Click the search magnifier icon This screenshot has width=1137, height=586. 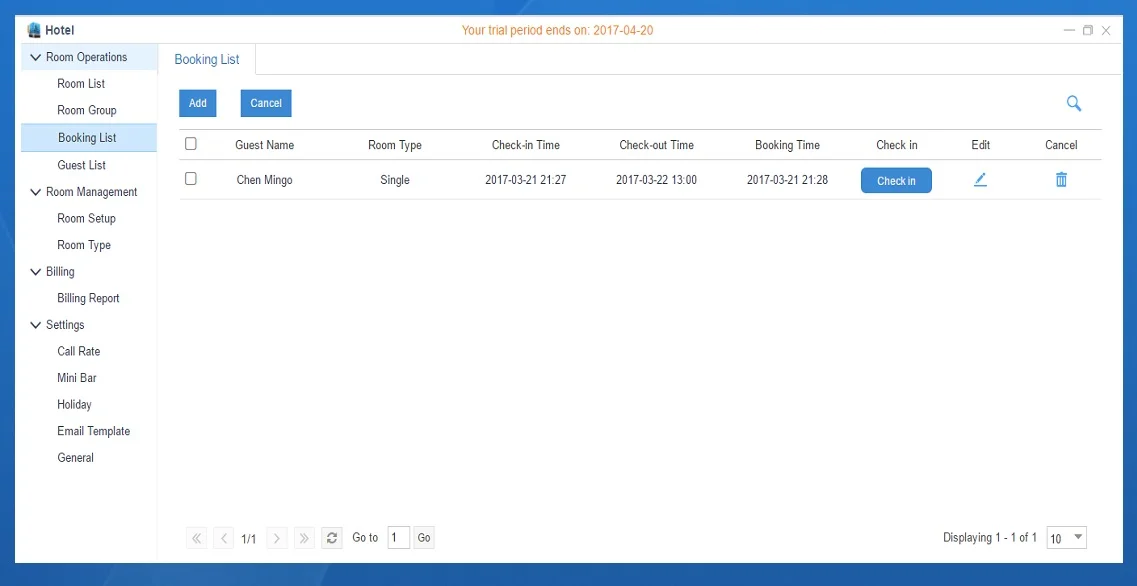point(1074,103)
